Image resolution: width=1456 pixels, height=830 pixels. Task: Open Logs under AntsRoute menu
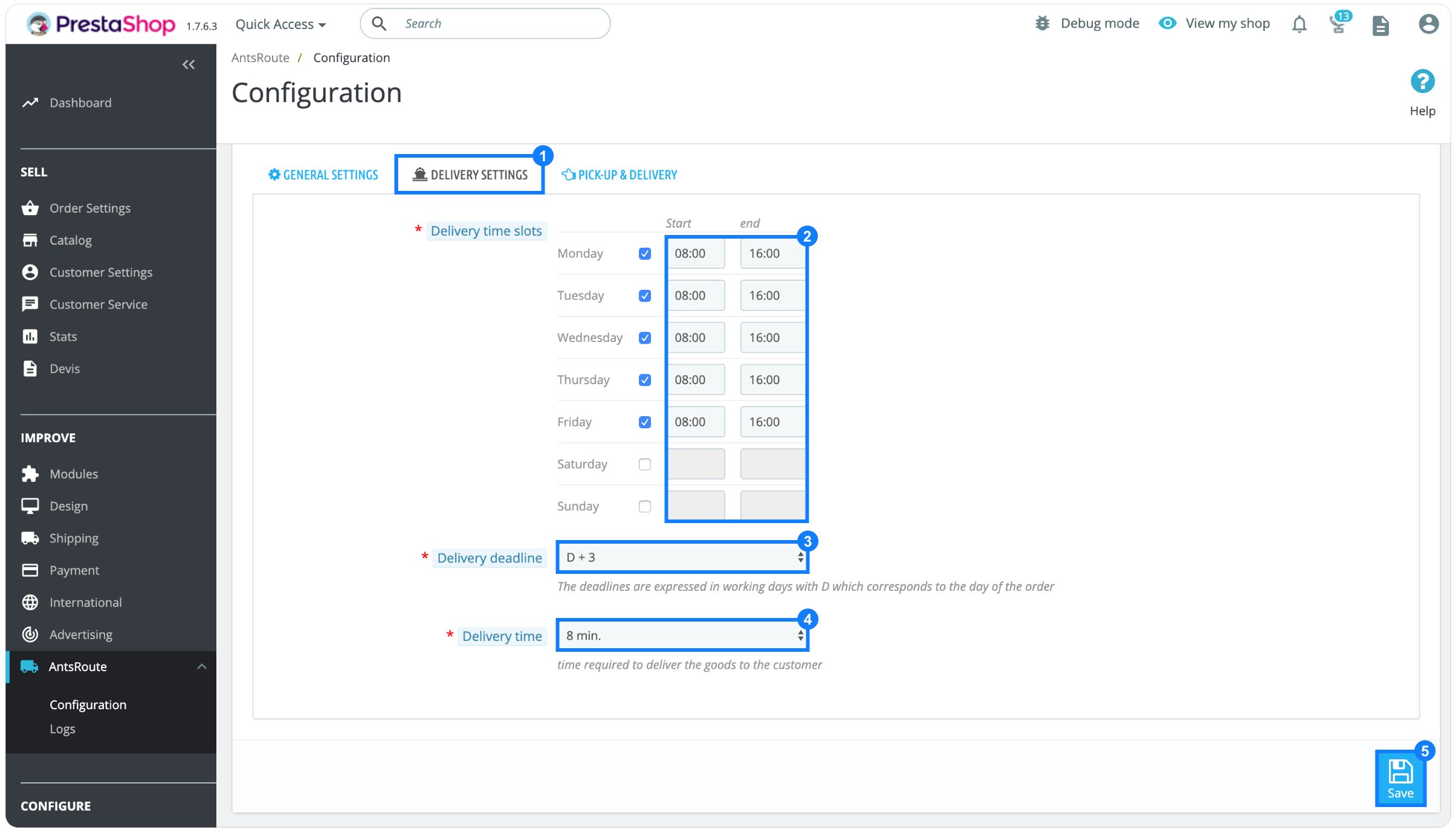(62, 729)
